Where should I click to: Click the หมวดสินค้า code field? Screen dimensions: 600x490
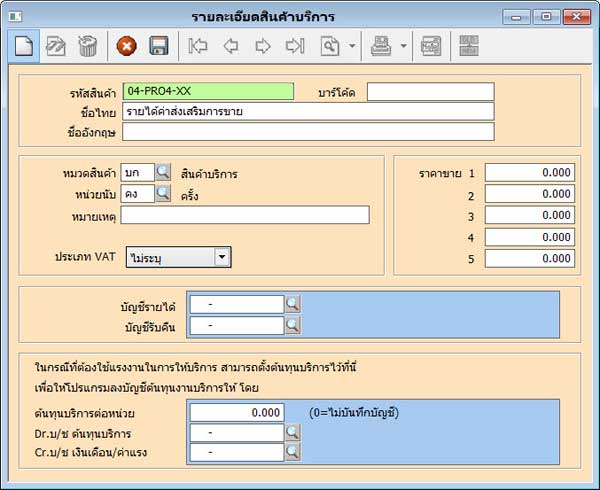point(138,173)
